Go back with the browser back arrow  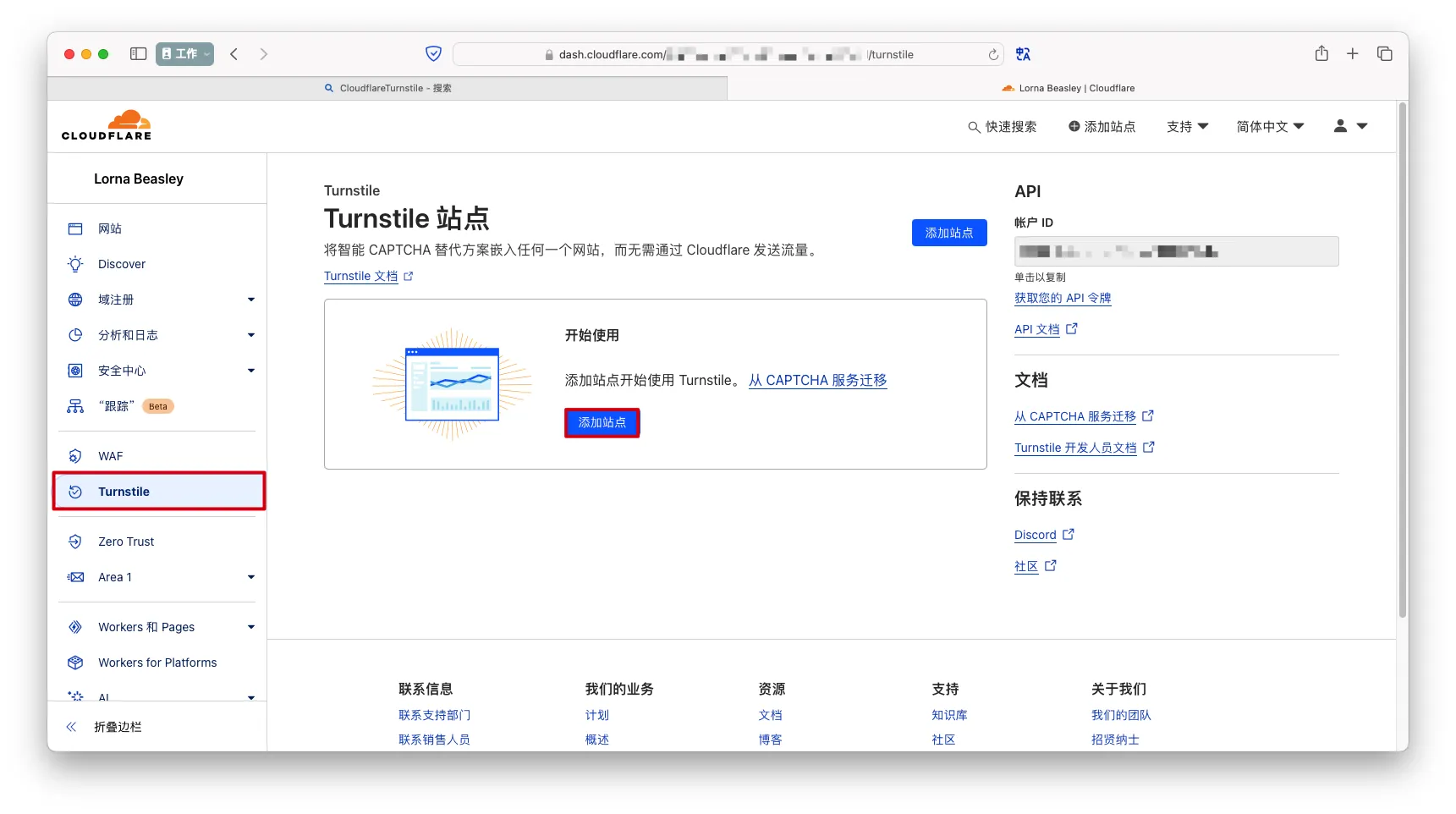coord(234,54)
